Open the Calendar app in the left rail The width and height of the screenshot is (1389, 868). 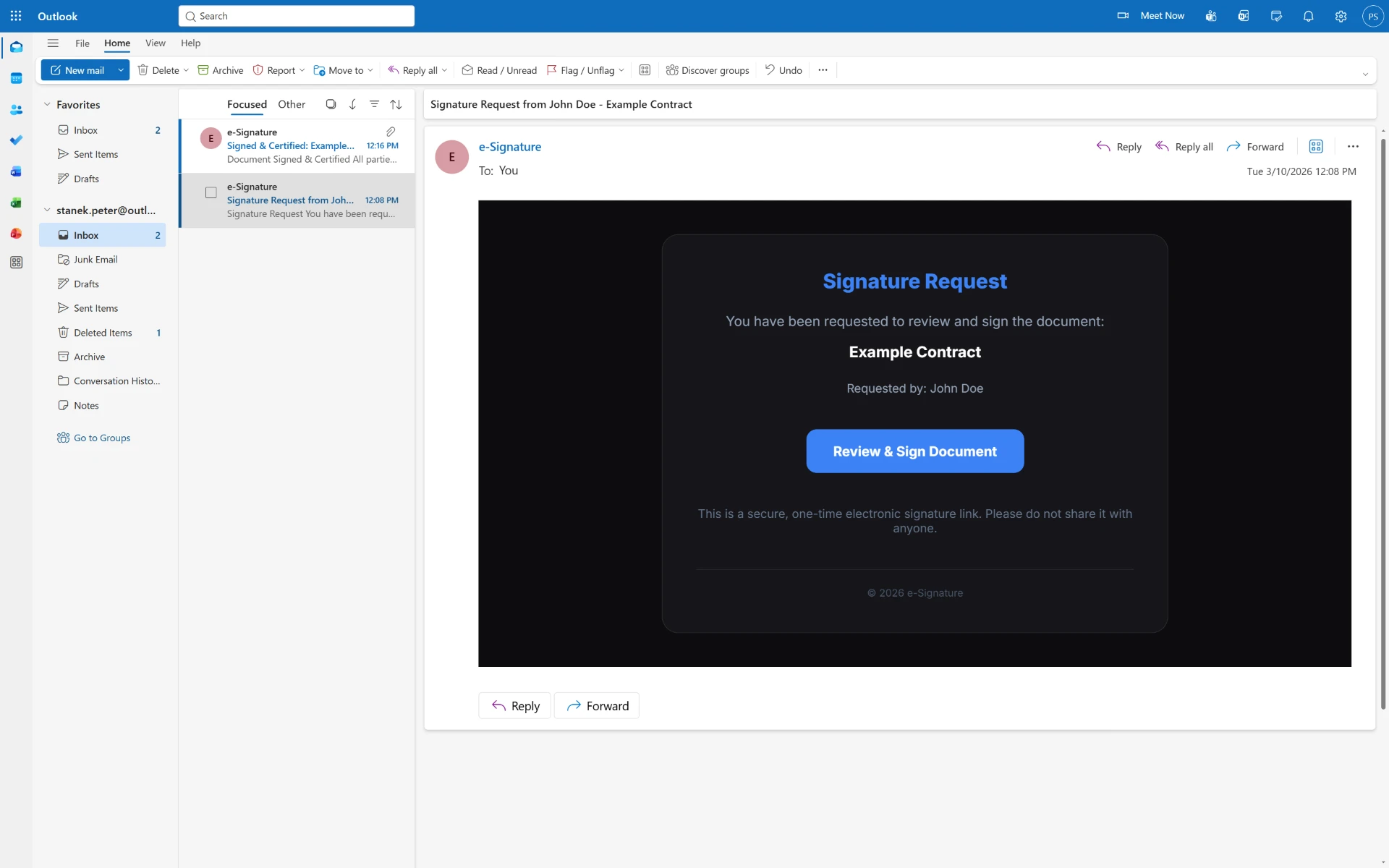pyautogui.click(x=16, y=78)
